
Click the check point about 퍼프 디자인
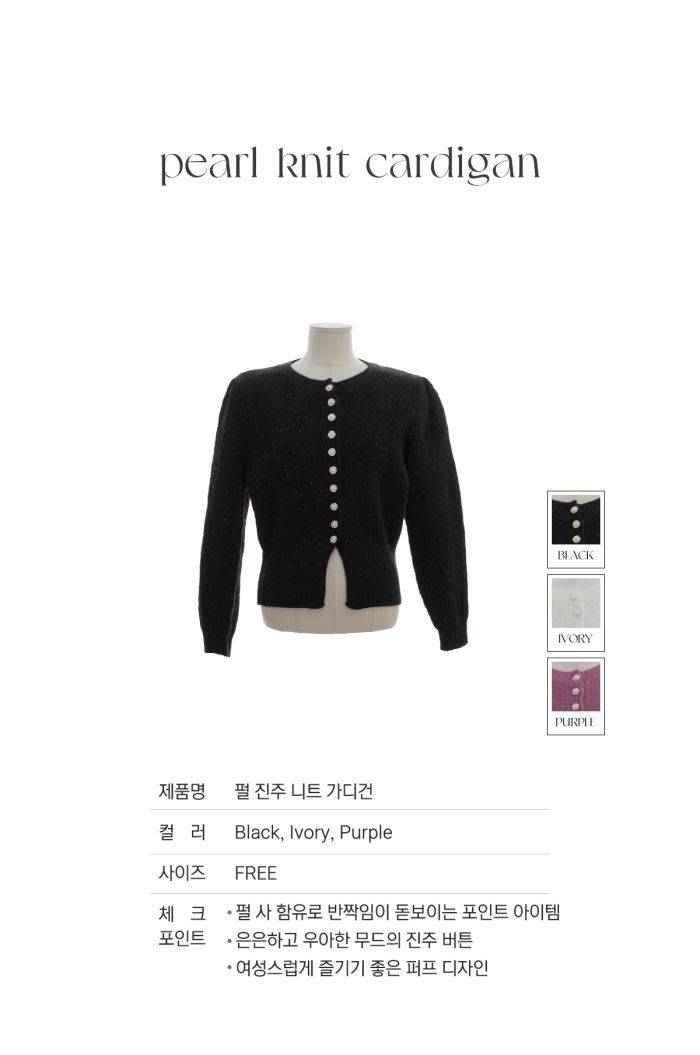pyautogui.click(x=357, y=968)
